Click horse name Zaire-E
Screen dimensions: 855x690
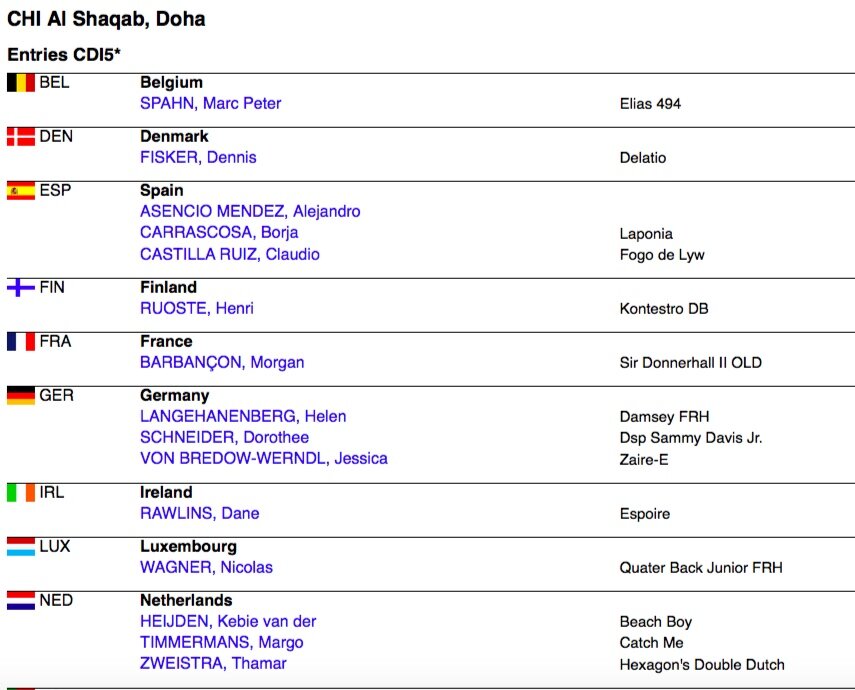pos(643,460)
